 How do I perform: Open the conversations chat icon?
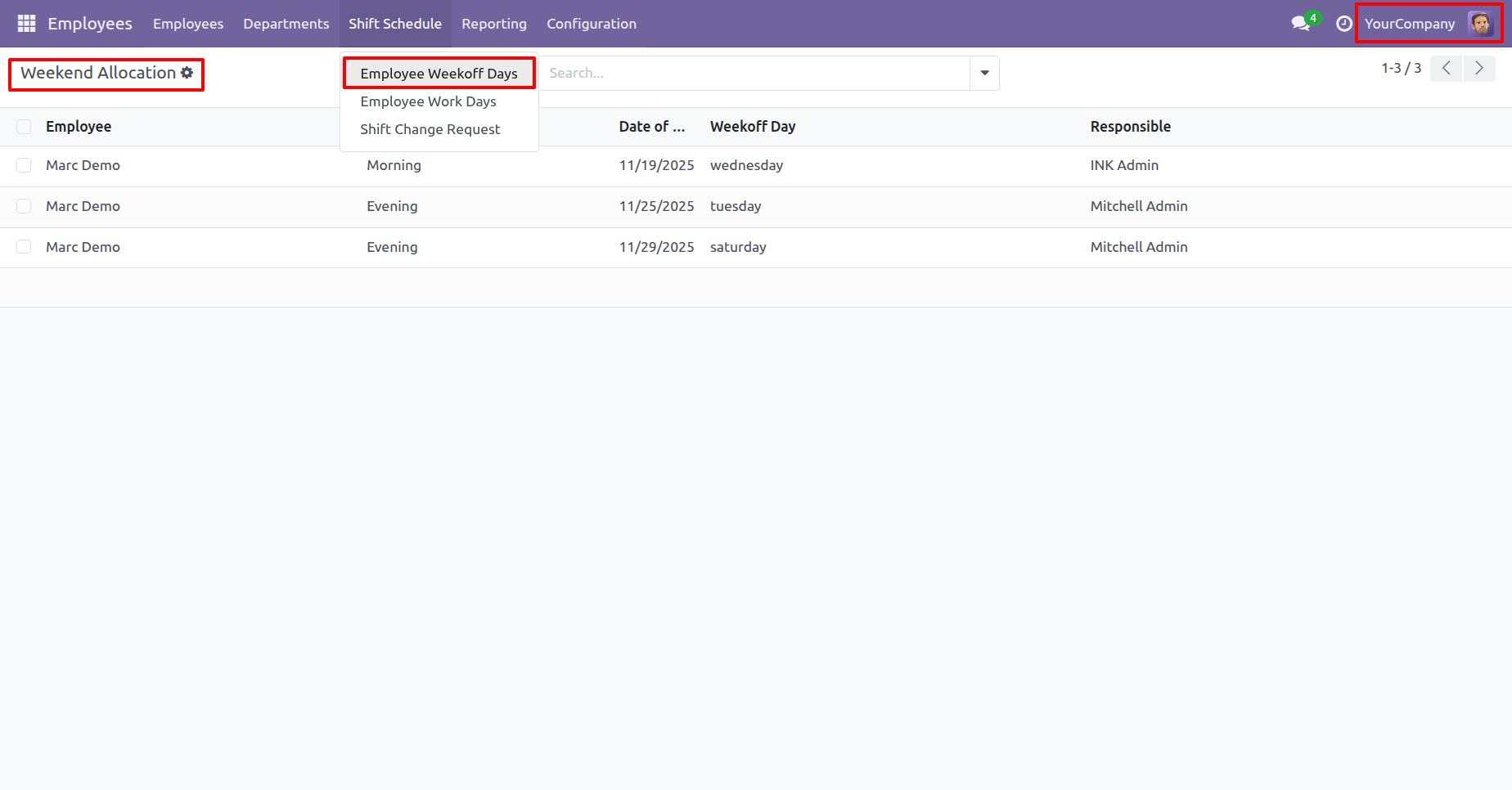(1300, 24)
